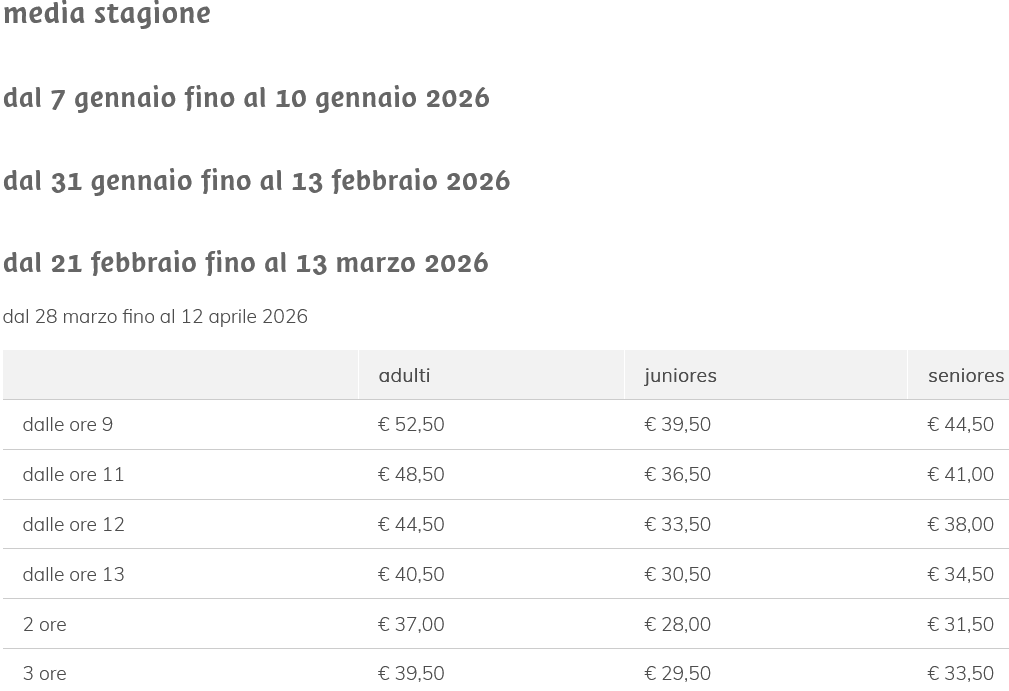Select the seniores price € 38,00
Image resolution: width=1009 pixels, height=691 pixels.
pyautogui.click(x=960, y=524)
